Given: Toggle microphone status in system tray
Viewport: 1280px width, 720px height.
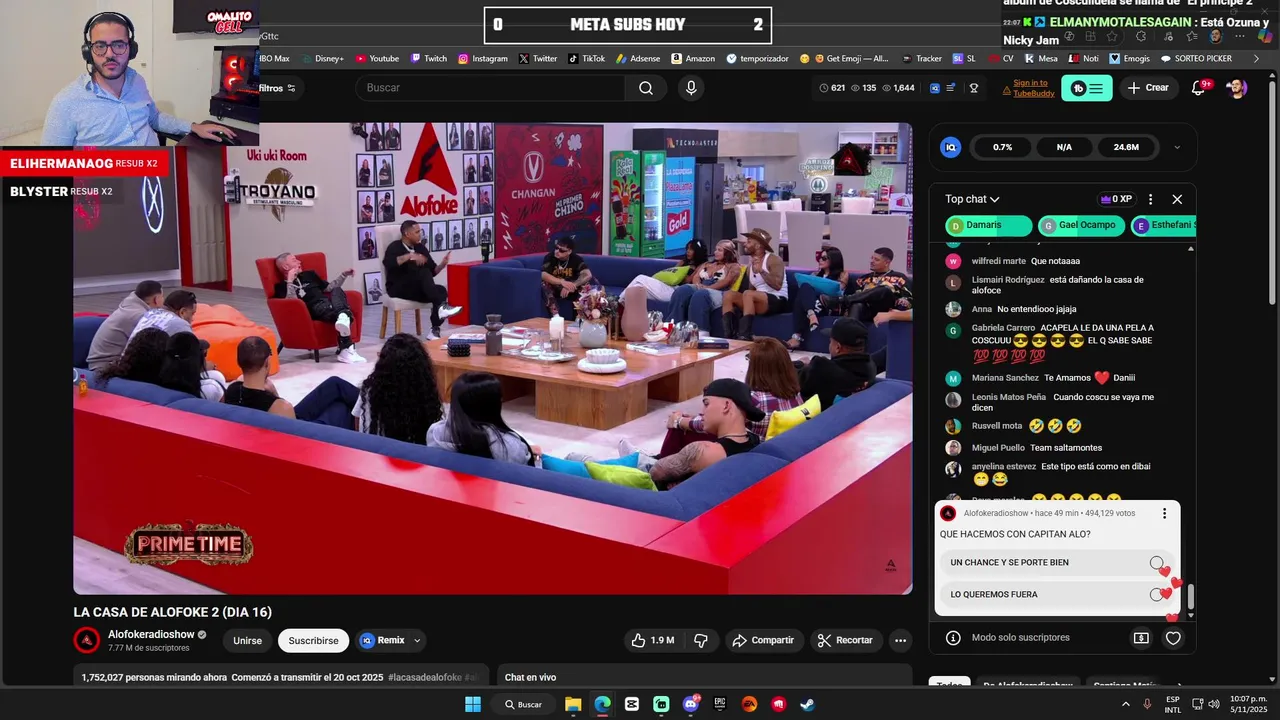Looking at the screenshot, I should click(1147, 704).
